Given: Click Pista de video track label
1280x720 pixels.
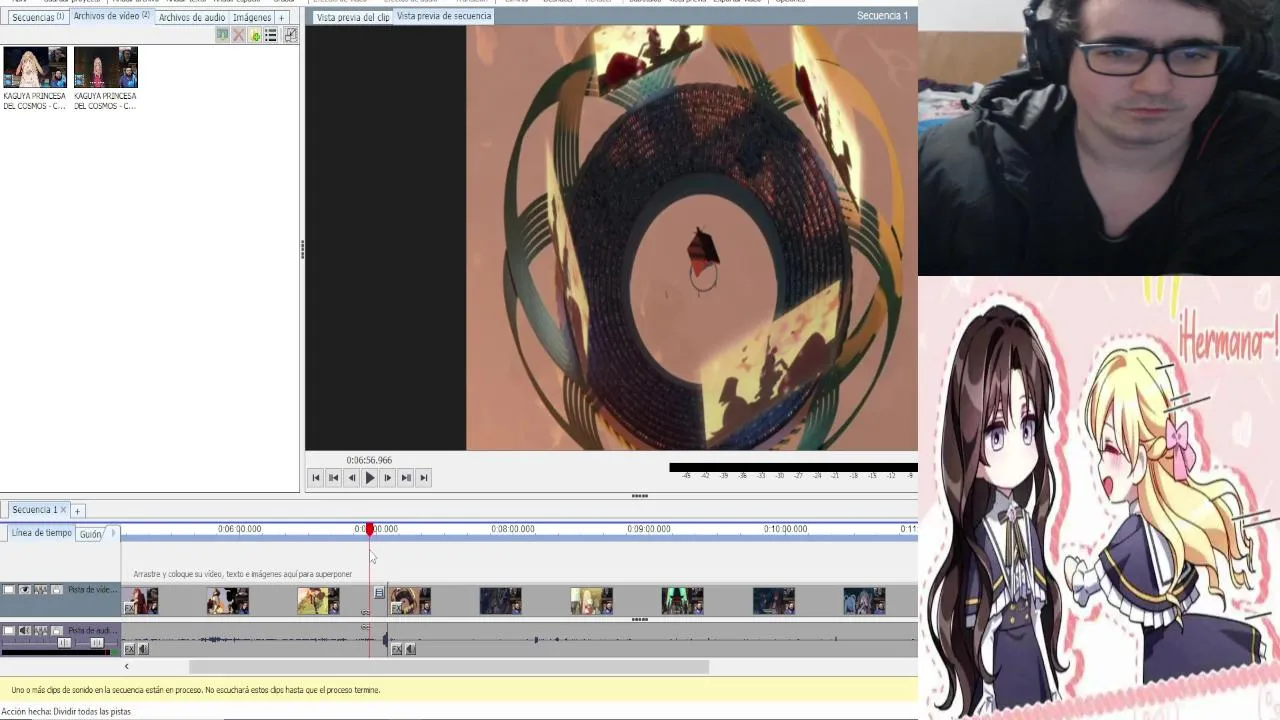Looking at the screenshot, I should click(93, 590).
